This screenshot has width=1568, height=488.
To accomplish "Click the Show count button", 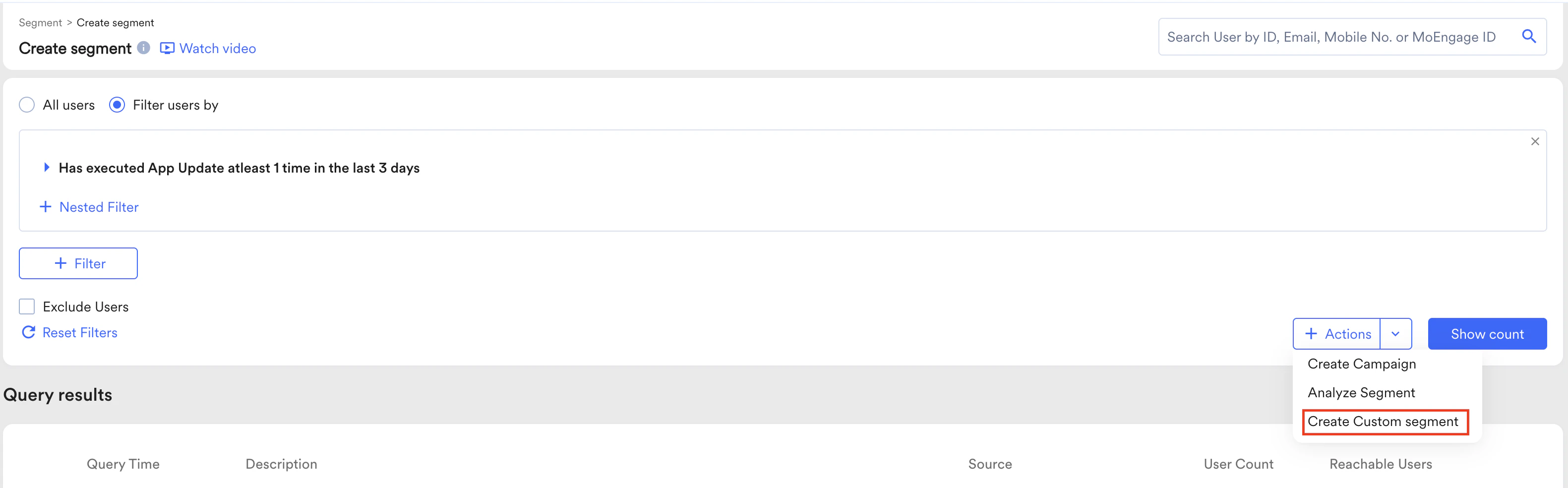I will click(1487, 333).
